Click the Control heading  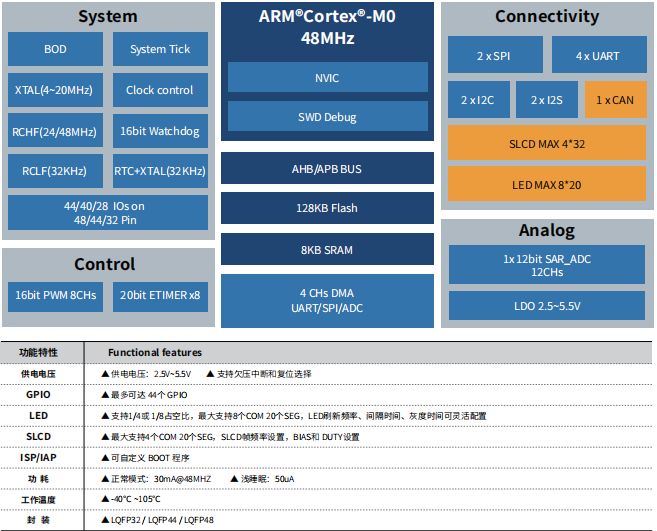tap(105, 264)
